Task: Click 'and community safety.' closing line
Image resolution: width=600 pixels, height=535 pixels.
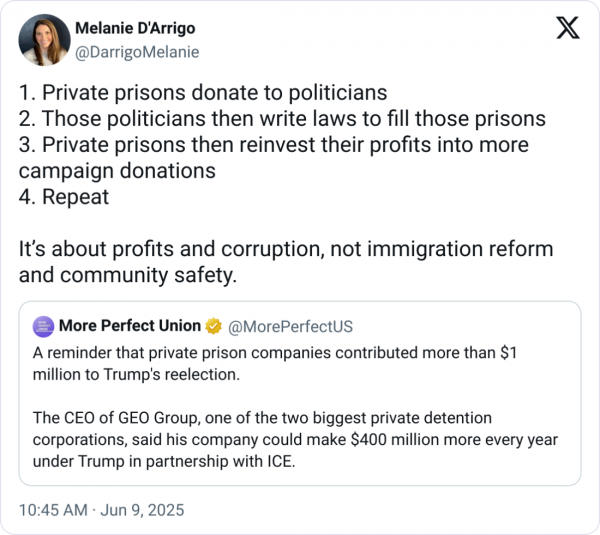Action: click(x=128, y=275)
